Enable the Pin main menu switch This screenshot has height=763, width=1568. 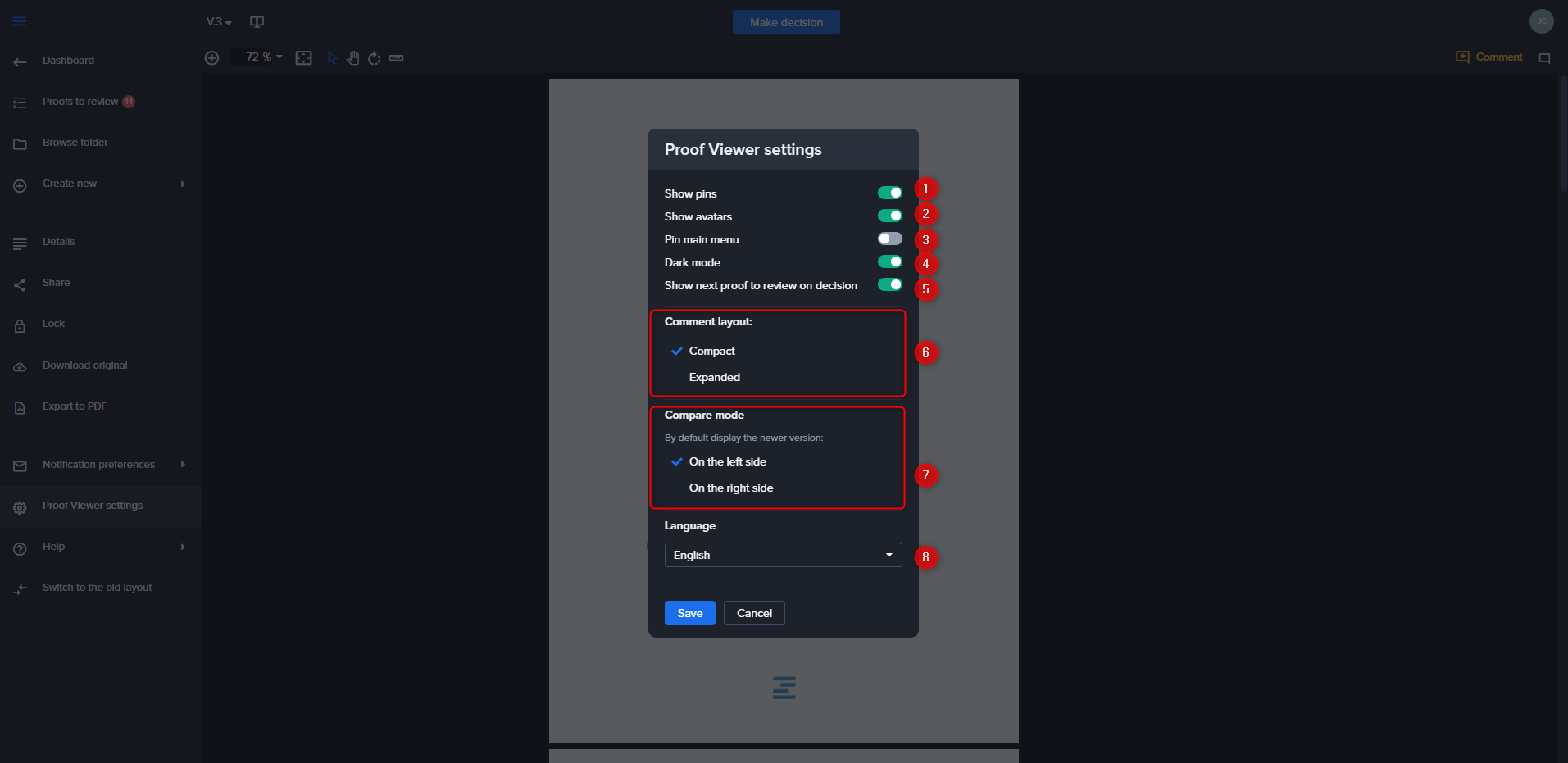[889, 239]
